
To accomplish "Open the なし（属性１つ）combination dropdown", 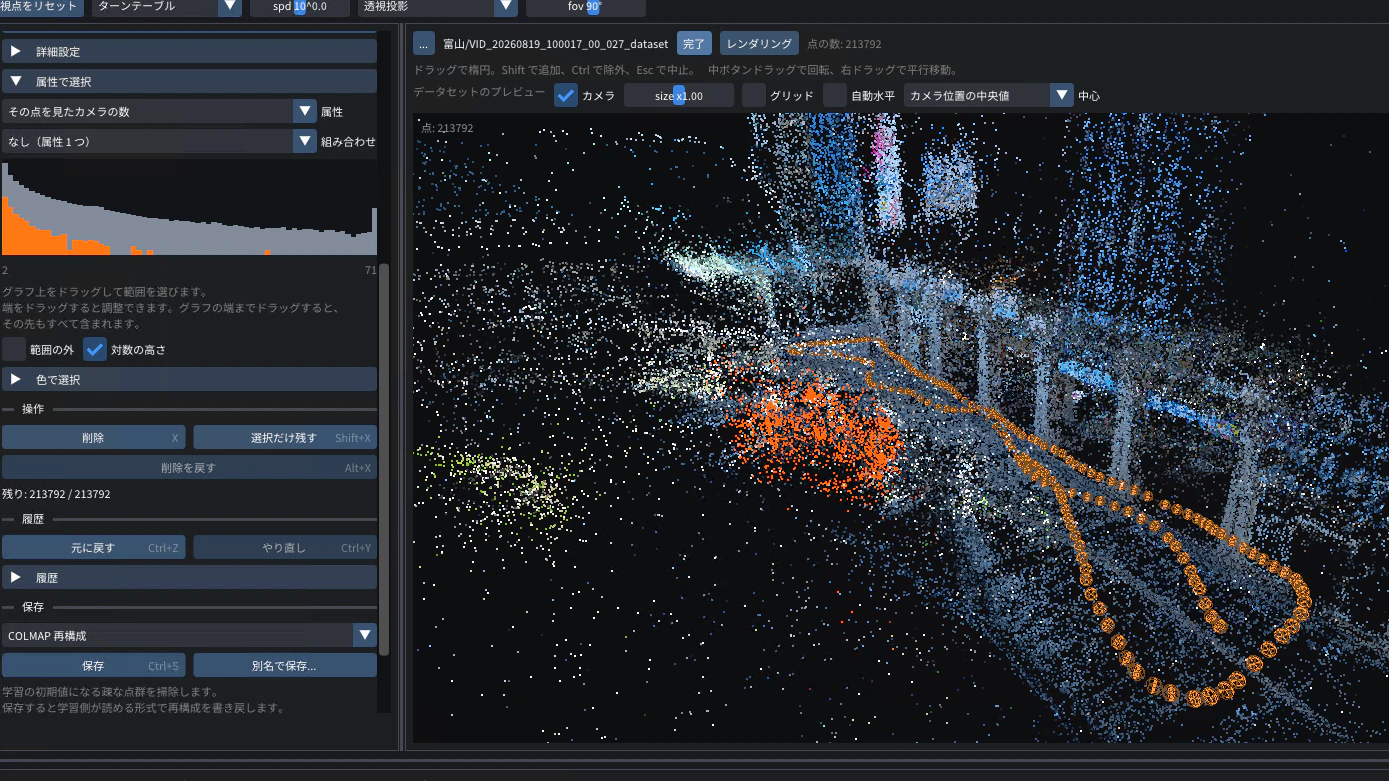I will point(159,141).
